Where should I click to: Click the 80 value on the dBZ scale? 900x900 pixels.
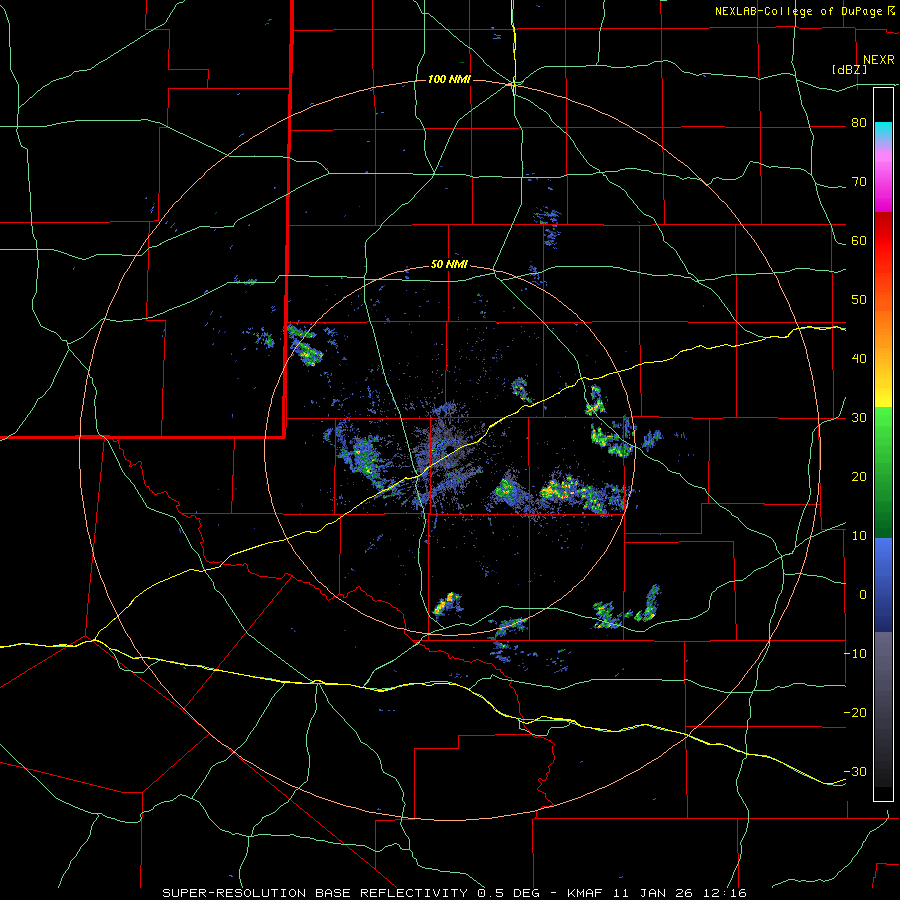click(859, 123)
